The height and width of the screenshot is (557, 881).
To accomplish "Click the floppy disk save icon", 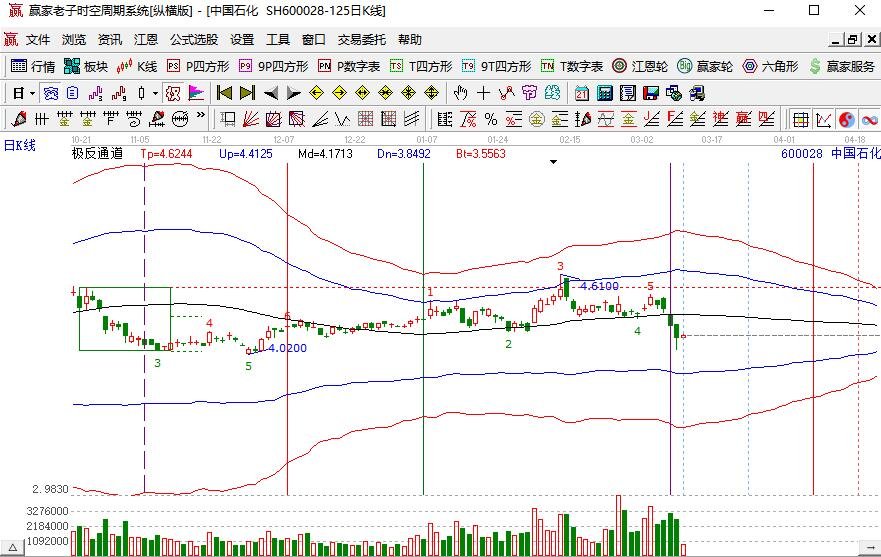I will (651, 93).
